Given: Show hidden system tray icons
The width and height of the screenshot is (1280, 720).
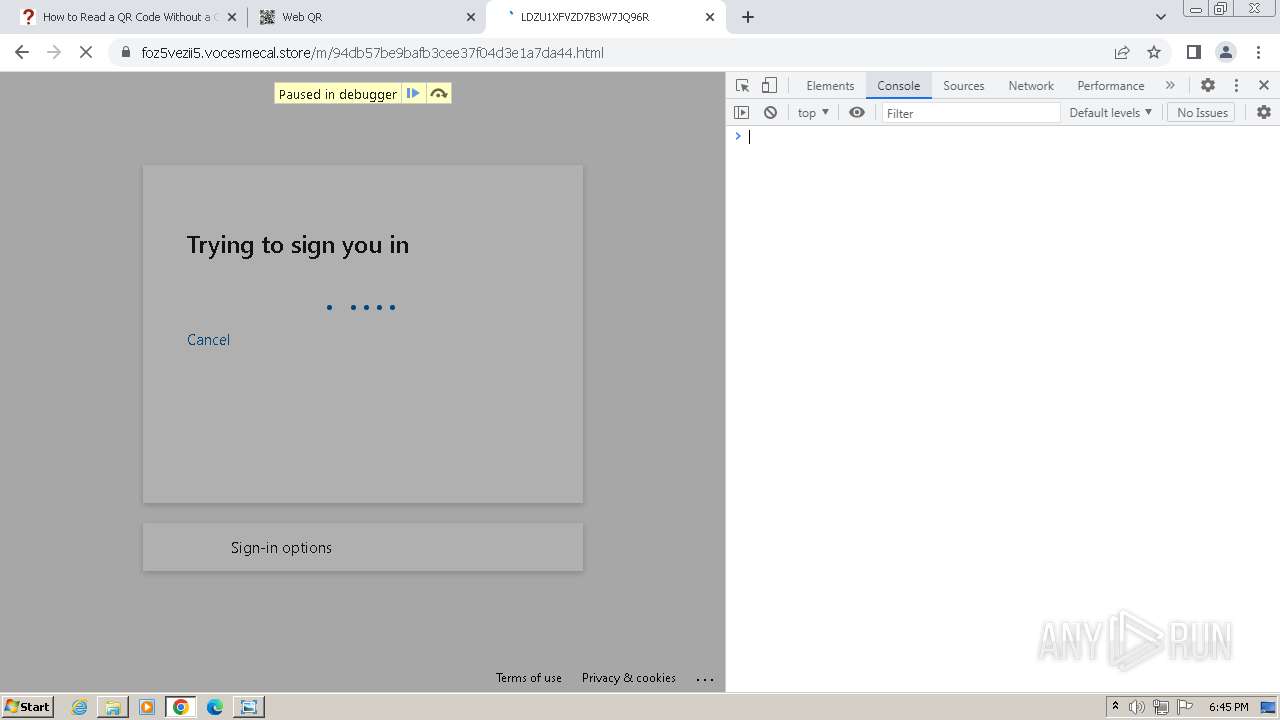Looking at the screenshot, I should (1115, 707).
